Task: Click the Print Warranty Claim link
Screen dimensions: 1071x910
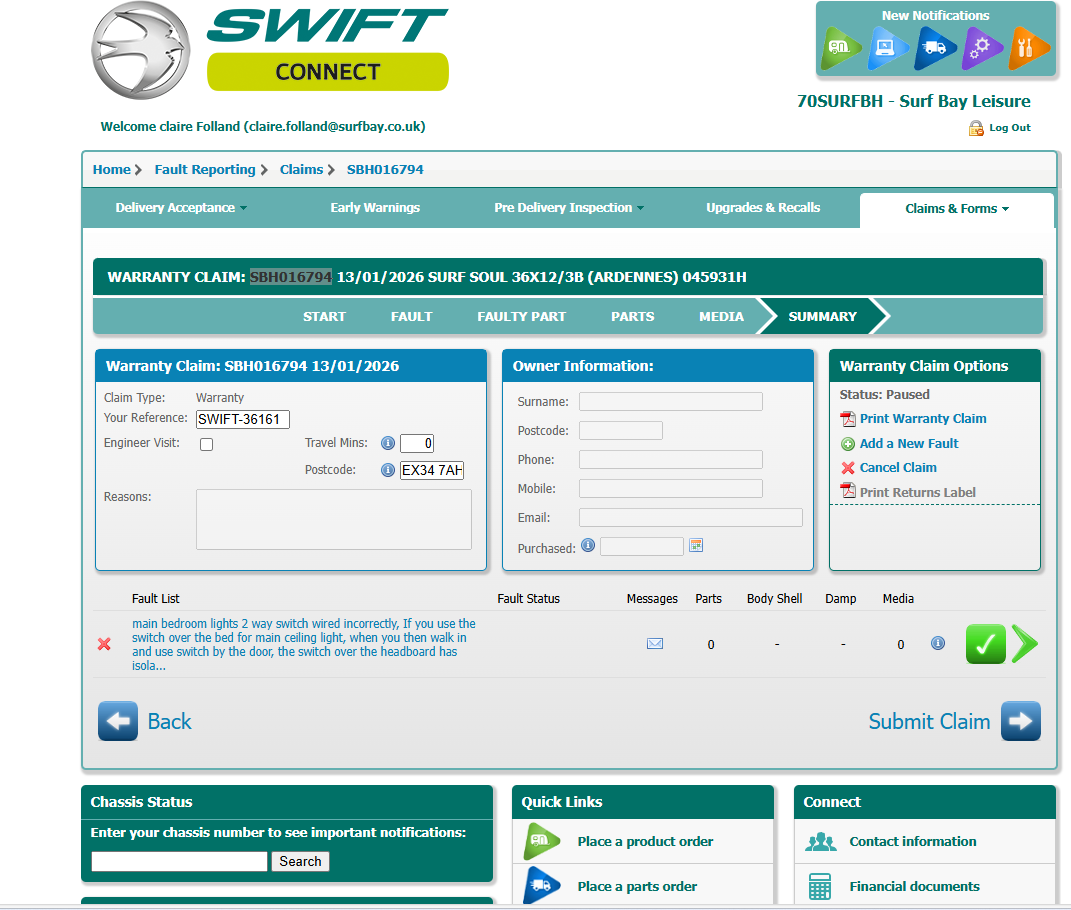Action: pos(923,419)
